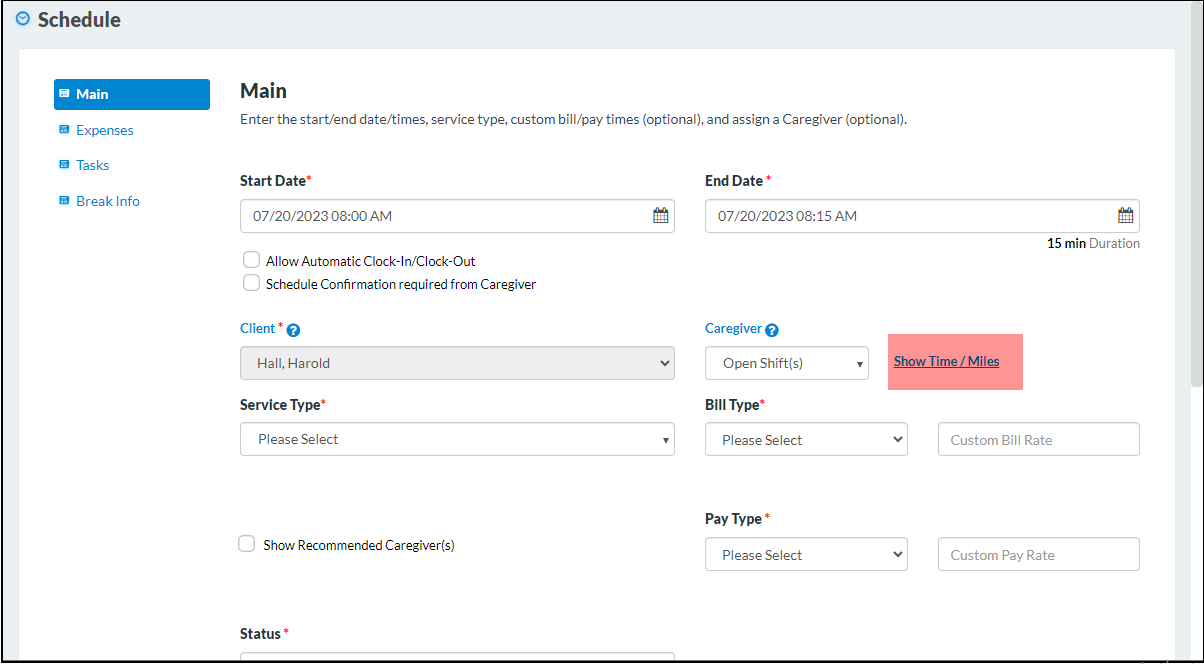Click the help icon next to Client

[x=293, y=330]
